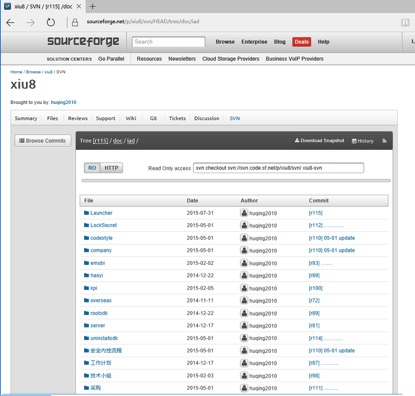
Task: Click the r115 commit link for Launcher
Action: (315, 213)
